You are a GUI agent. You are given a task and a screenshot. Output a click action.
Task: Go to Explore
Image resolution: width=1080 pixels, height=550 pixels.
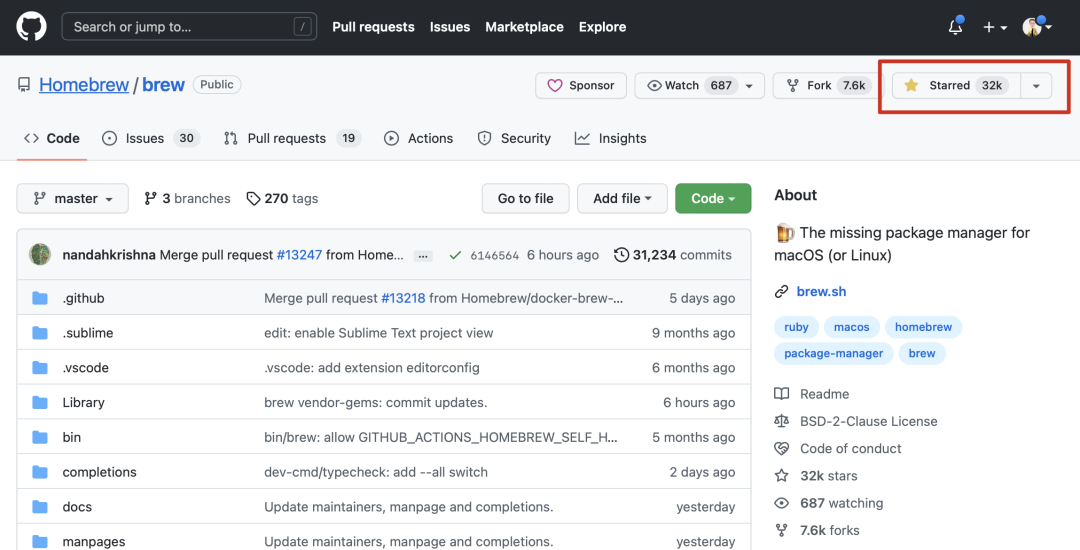(602, 27)
